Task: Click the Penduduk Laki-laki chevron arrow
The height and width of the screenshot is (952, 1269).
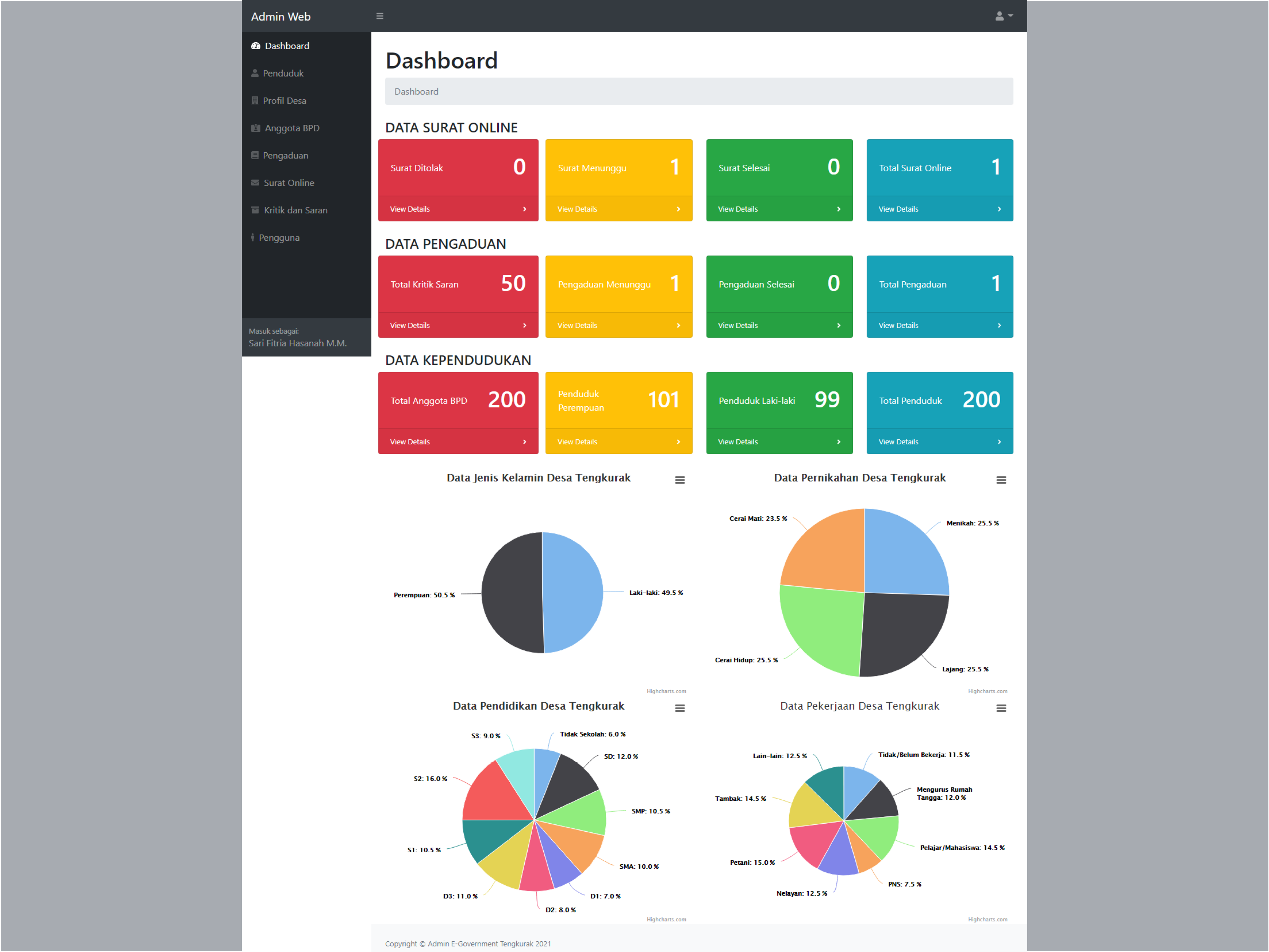Action: point(839,442)
